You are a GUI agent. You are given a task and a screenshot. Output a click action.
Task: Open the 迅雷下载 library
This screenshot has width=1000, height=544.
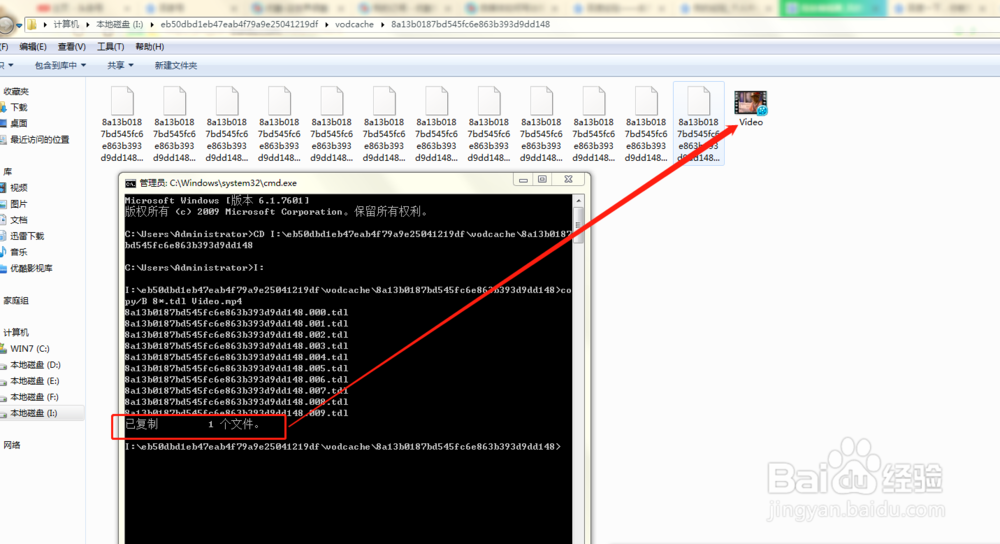pos(27,236)
